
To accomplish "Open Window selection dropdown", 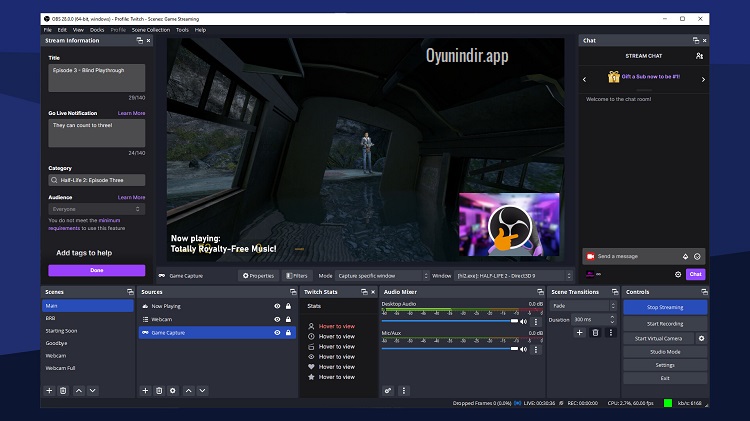I will click(513, 276).
